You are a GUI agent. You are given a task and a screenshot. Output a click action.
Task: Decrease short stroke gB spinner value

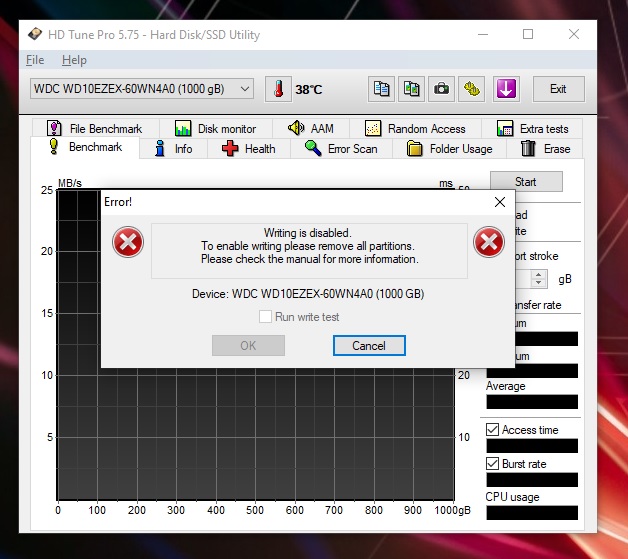[x=539, y=283]
